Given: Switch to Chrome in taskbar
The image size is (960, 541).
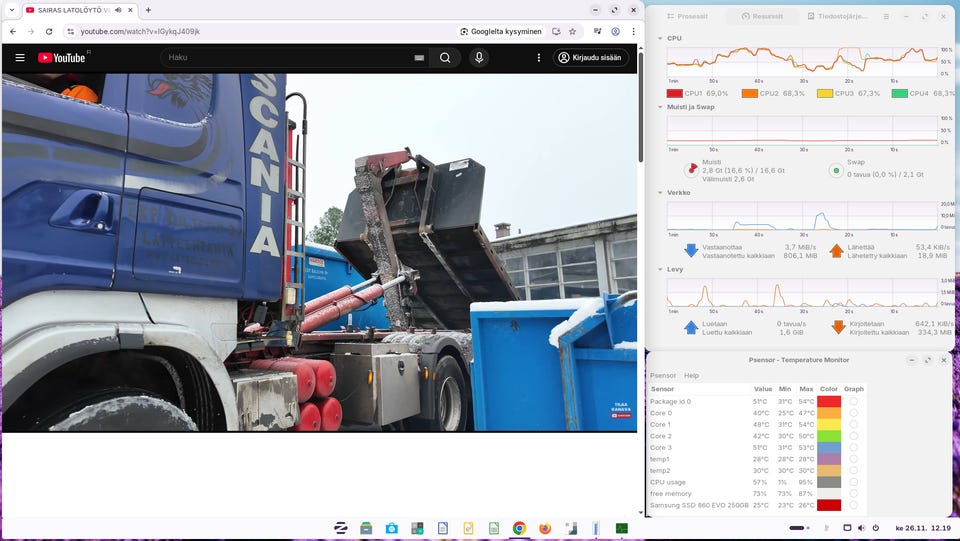Looking at the screenshot, I should click(x=519, y=528).
